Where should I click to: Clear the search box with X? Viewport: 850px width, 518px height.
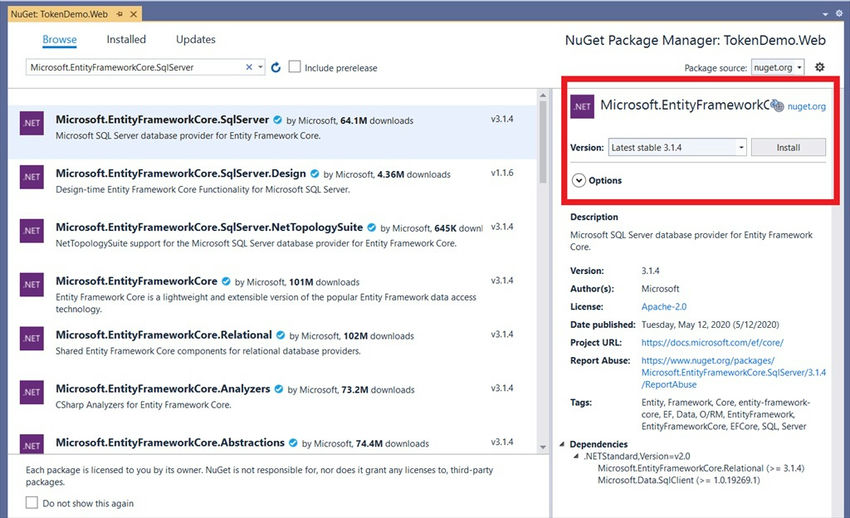tap(249, 67)
